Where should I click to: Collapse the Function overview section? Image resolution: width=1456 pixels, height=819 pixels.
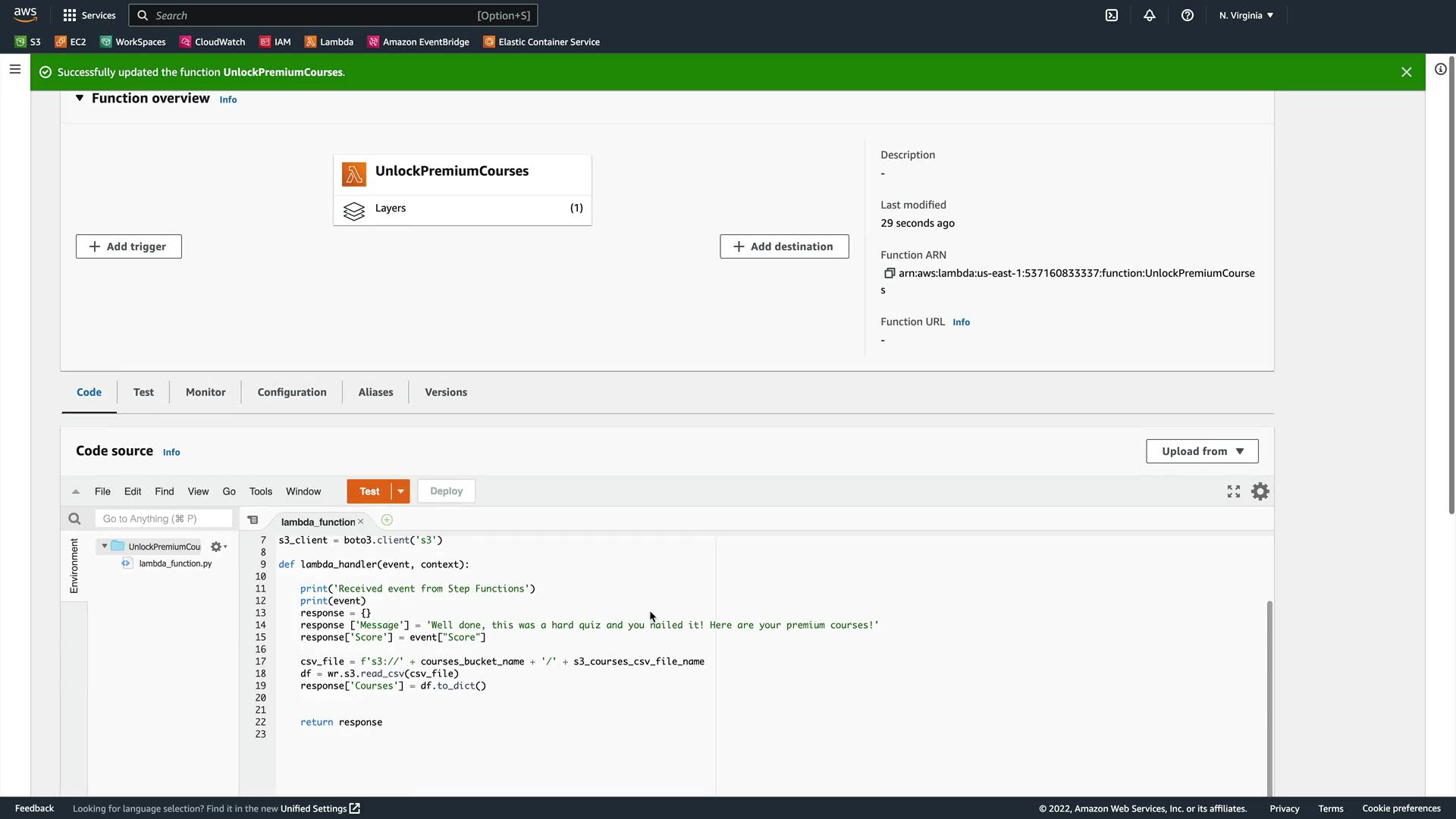click(80, 98)
